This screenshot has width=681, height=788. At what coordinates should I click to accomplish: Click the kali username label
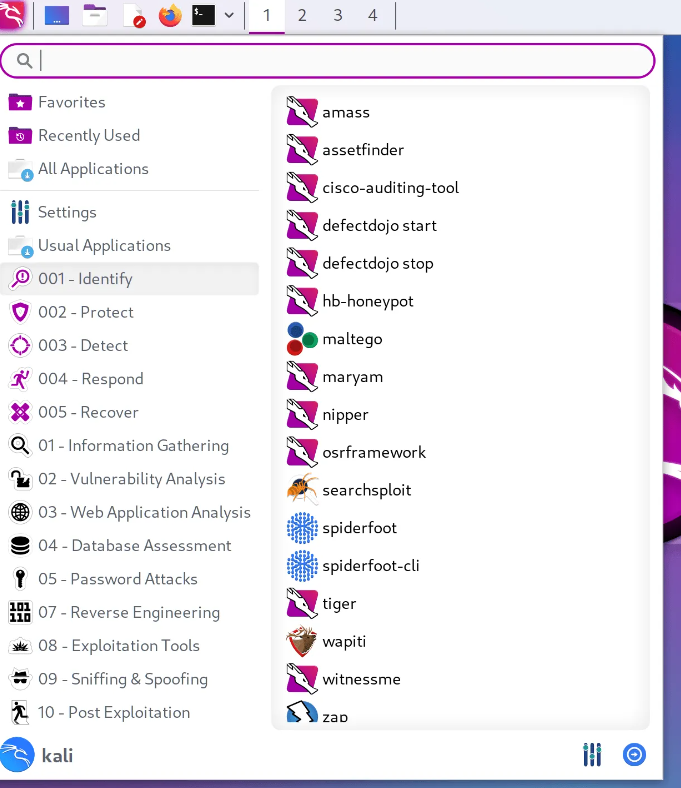pos(57,755)
